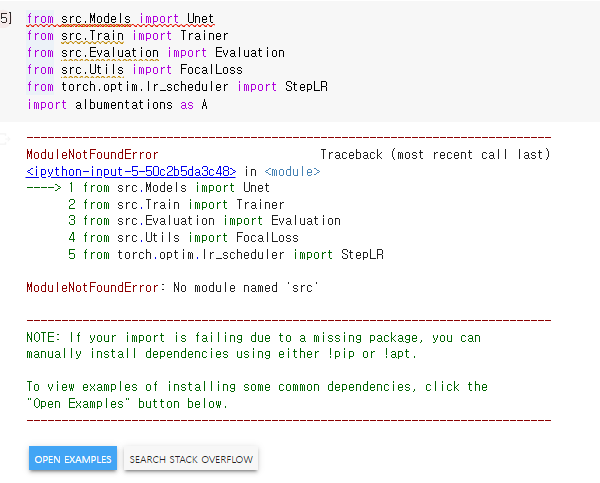Click Unet in the first import line
Screen dimensions: 600x483
[x=200, y=19]
